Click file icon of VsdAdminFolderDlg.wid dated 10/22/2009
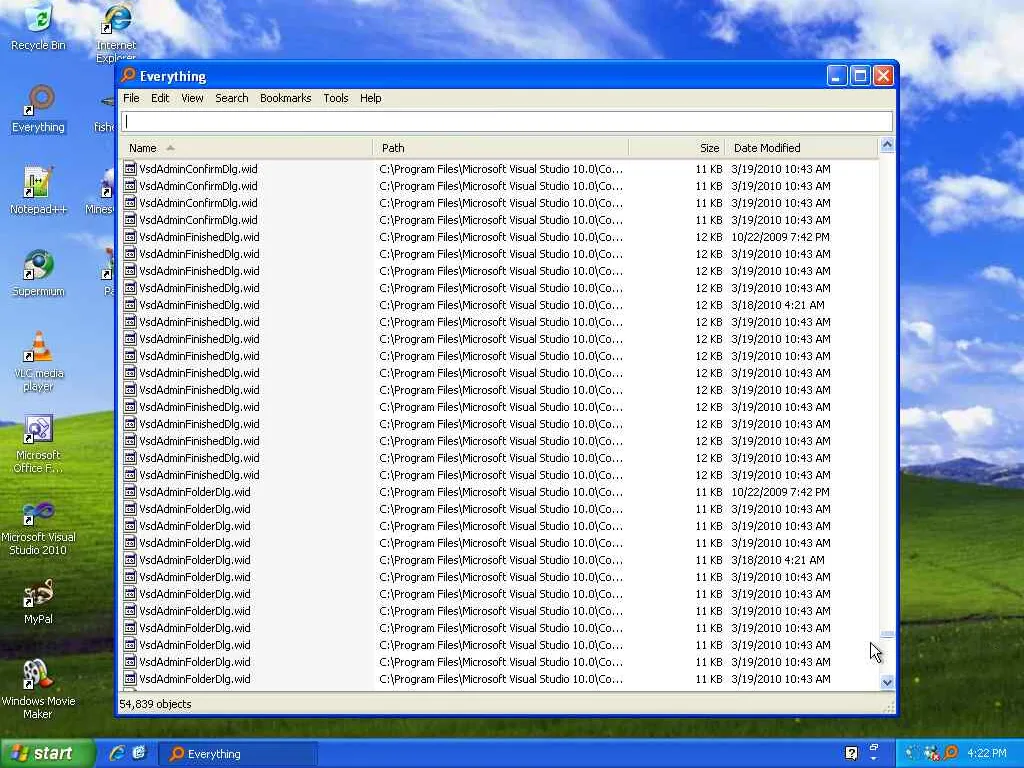1024x768 pixels. pos(130,492)
